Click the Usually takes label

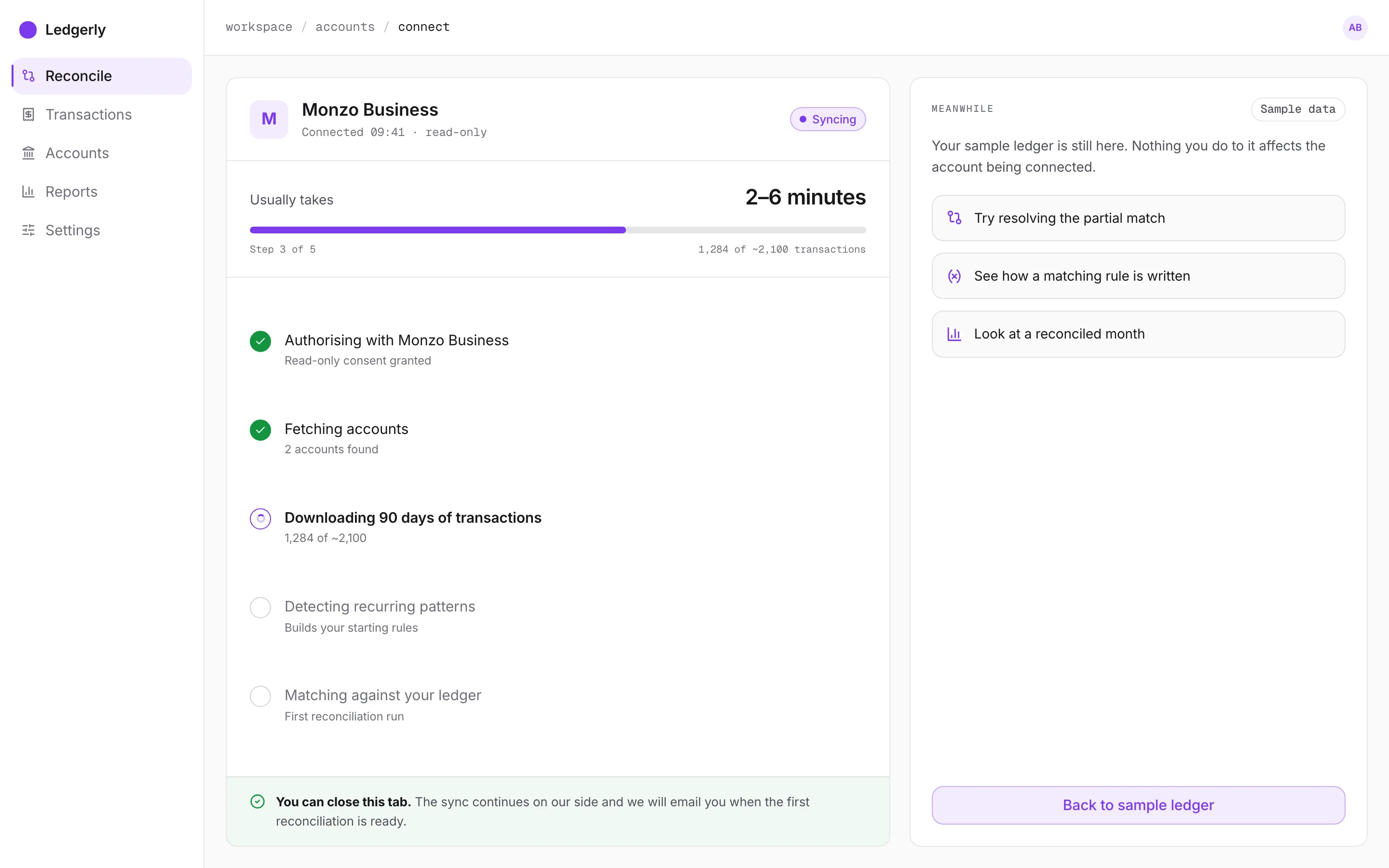point(292,200)
